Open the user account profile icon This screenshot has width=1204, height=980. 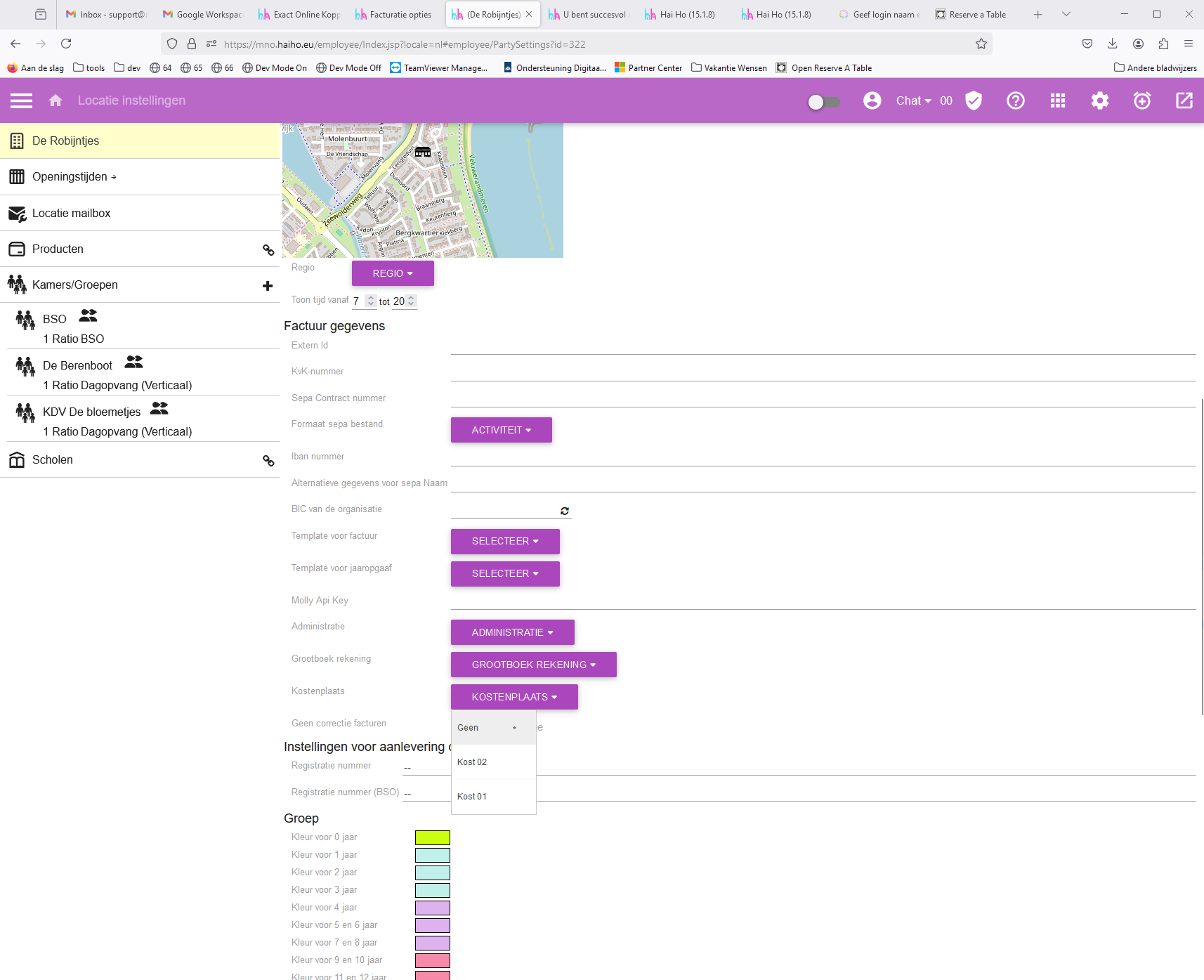click(x=872, y=100)
